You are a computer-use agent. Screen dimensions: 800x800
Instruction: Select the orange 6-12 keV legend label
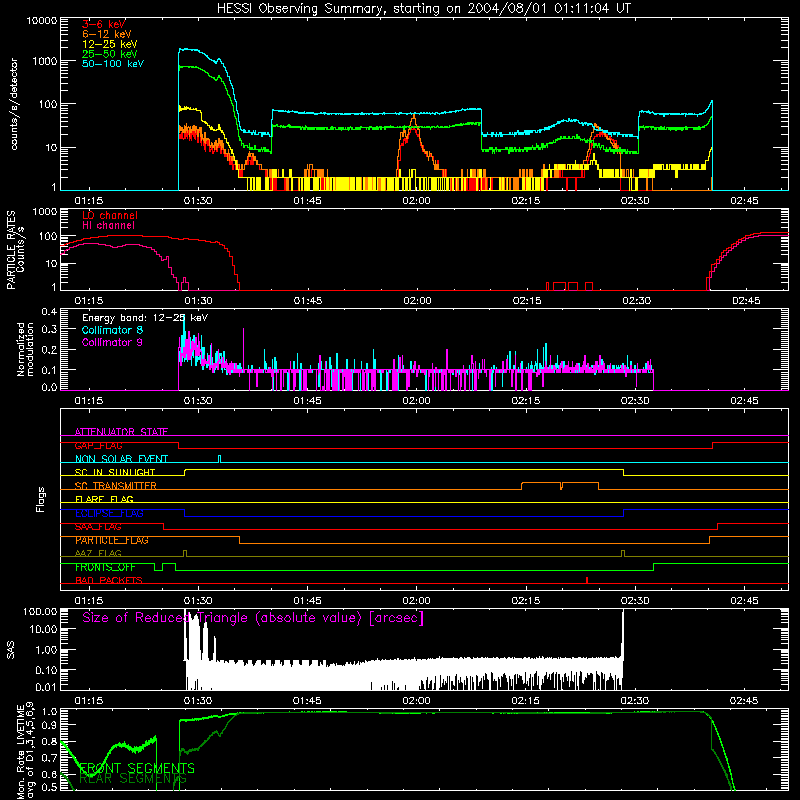(x=107, y=34)
